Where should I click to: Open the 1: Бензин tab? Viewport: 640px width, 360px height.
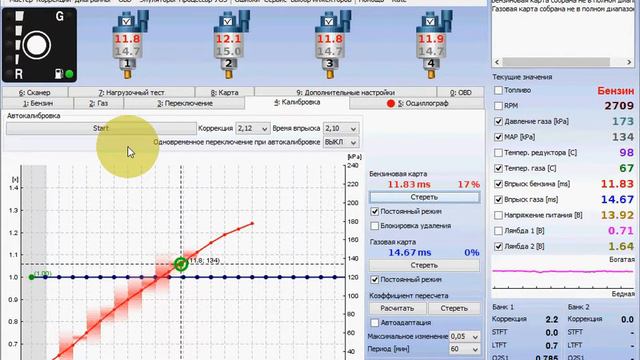(38, 103)
